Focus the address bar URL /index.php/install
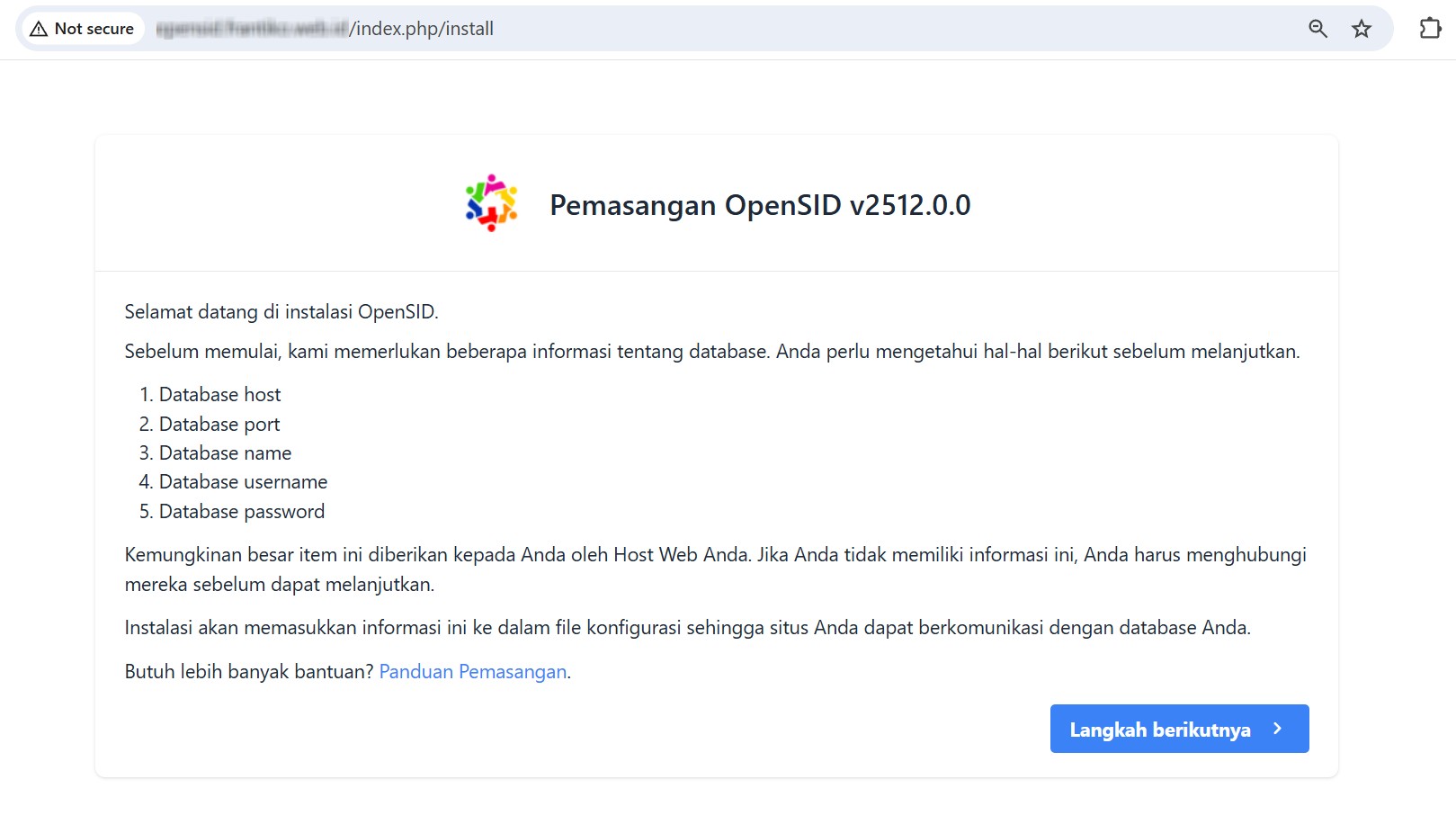 [421, 29]
